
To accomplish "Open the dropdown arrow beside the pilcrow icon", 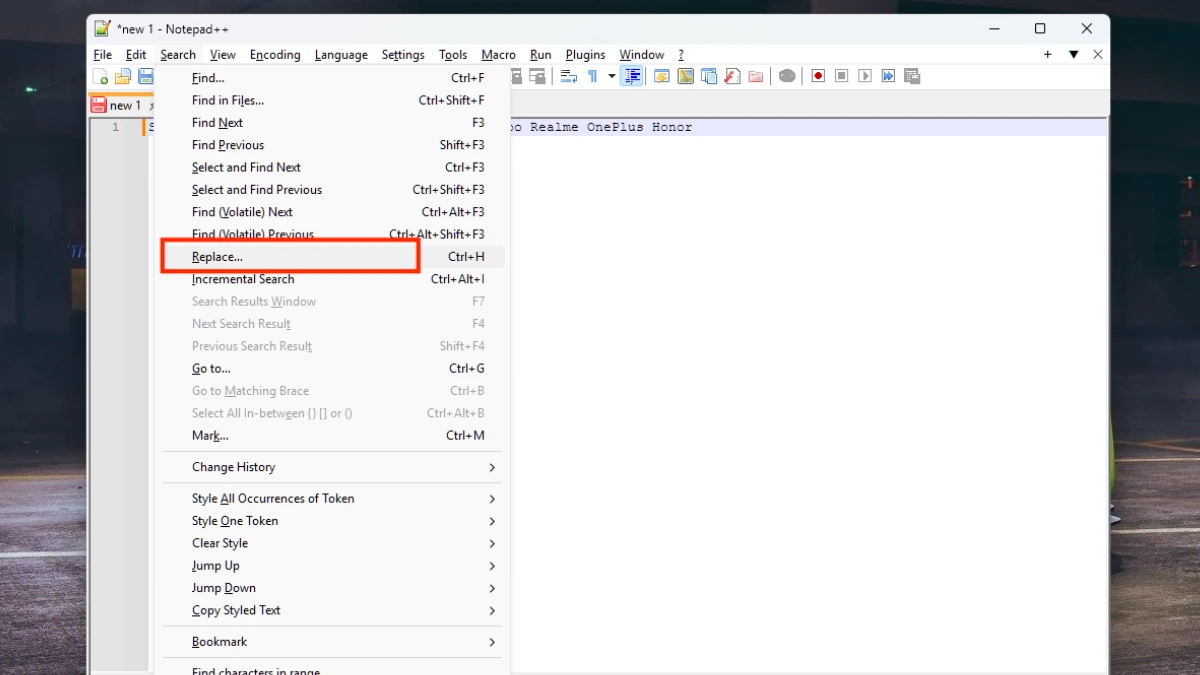I will tap(611, 76).
